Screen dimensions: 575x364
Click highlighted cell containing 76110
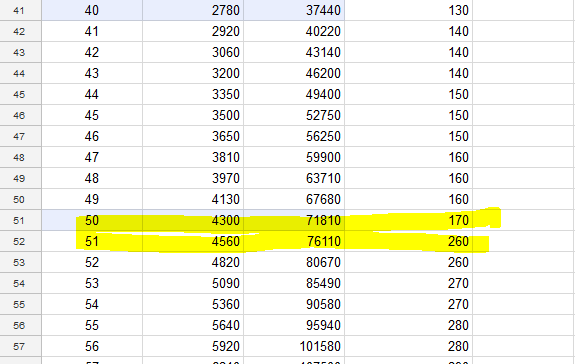[294, 241]
